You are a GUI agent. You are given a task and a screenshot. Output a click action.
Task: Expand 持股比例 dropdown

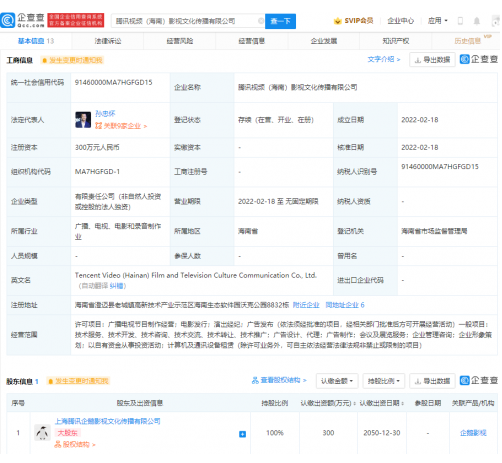384,381
